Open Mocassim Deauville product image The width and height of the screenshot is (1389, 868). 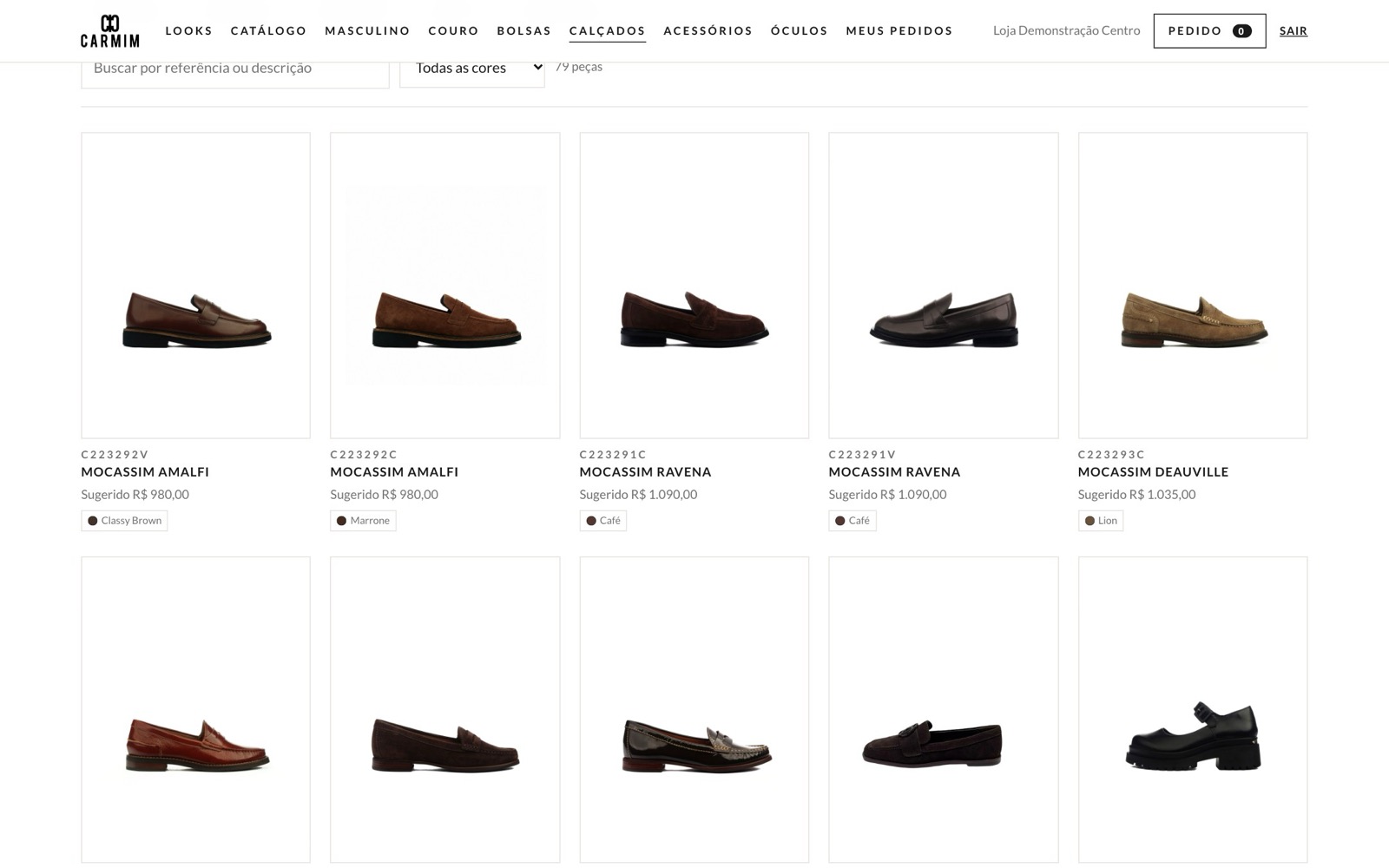[x=1192, y=286]
